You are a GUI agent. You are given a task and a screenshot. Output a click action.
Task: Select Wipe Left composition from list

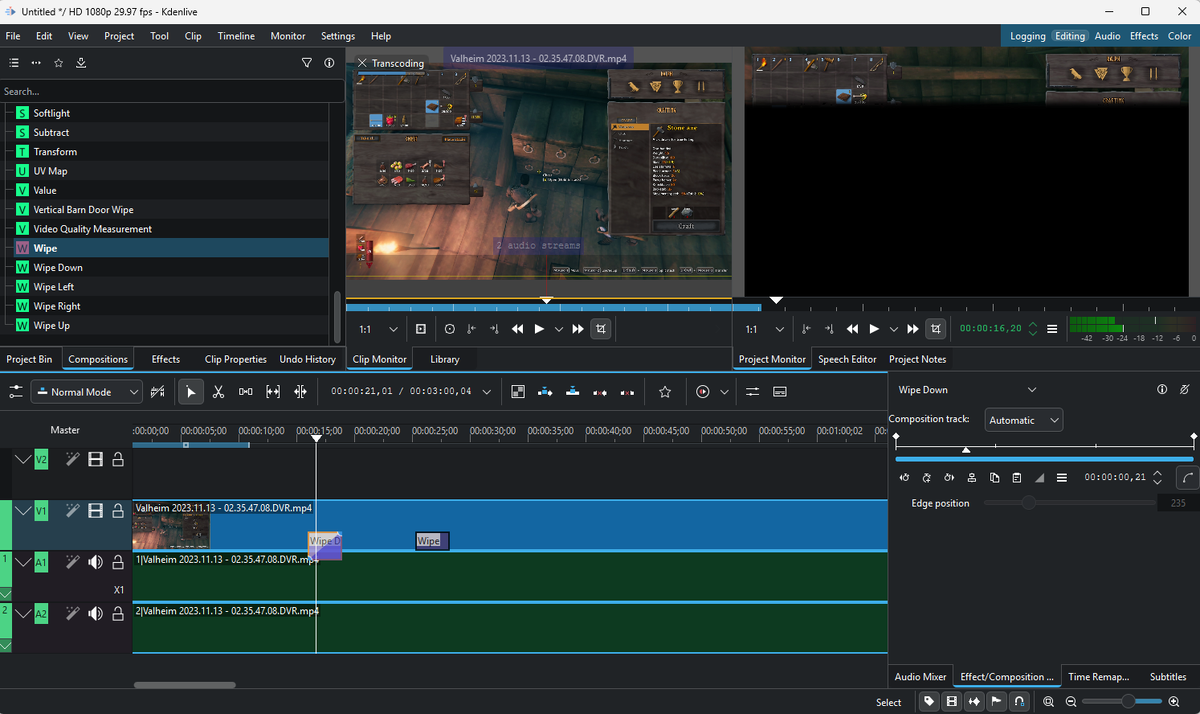pyautogui.click(x=55, y=287)
